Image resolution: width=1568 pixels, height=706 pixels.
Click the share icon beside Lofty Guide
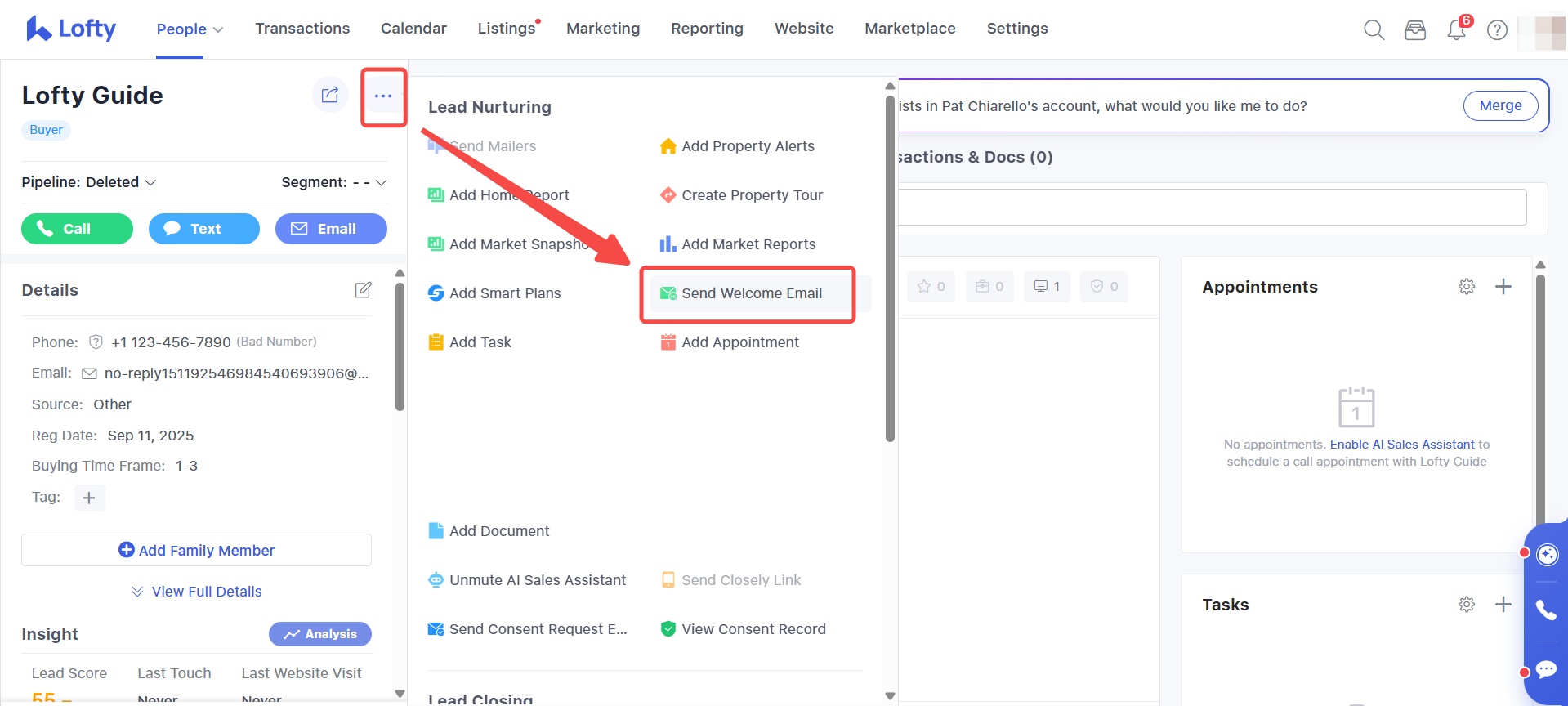[x=330, y=96]
